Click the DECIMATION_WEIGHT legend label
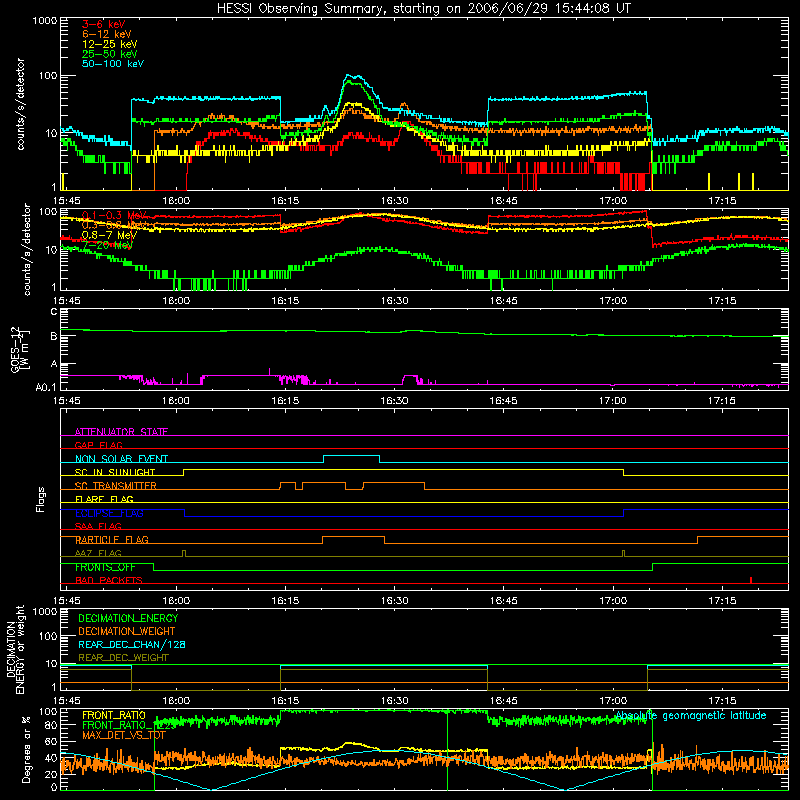The height and width of the screenshot is (800, 800). click(x=127, y=631)
